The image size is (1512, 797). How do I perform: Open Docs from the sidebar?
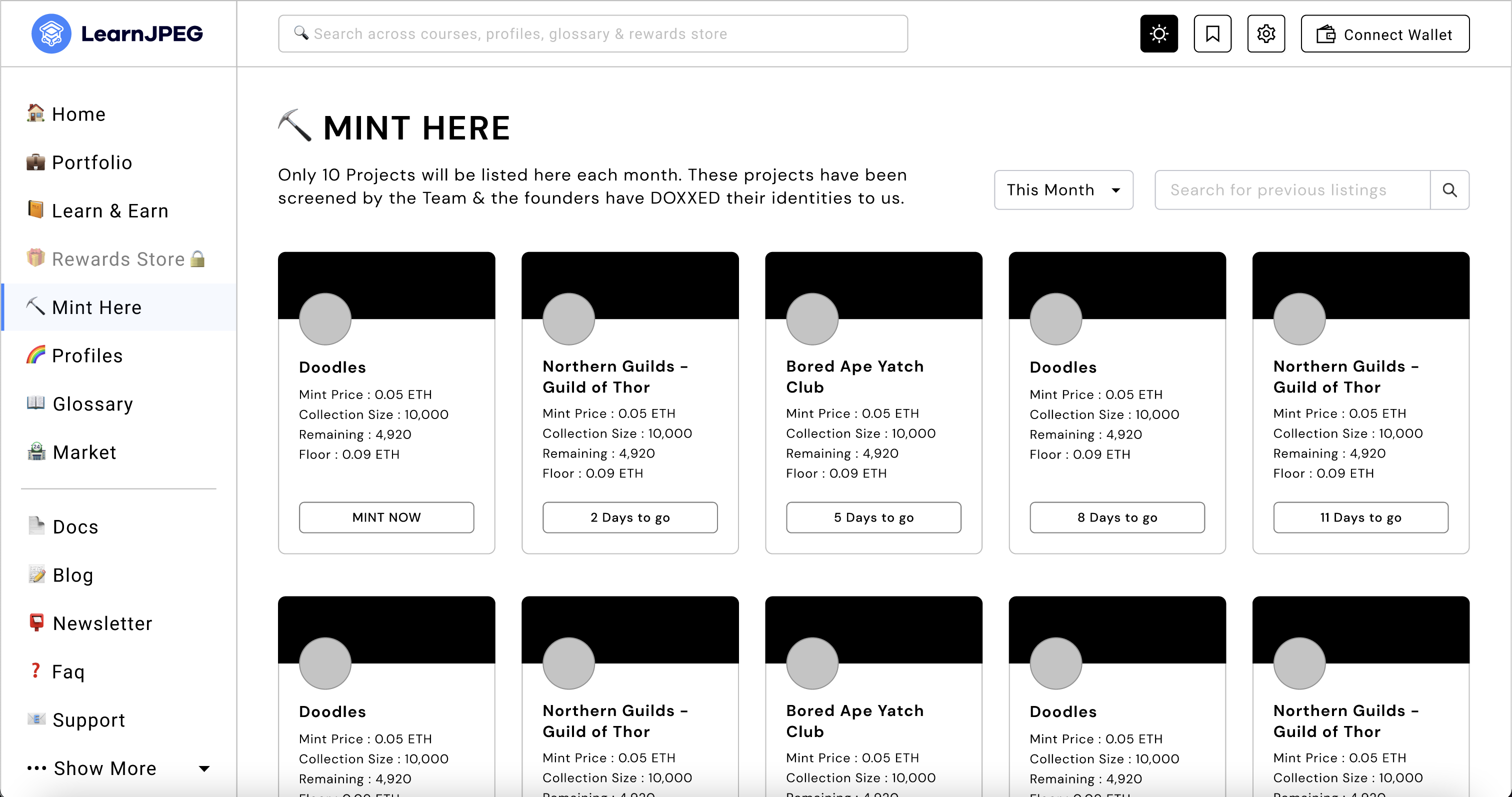coord(118,526)
